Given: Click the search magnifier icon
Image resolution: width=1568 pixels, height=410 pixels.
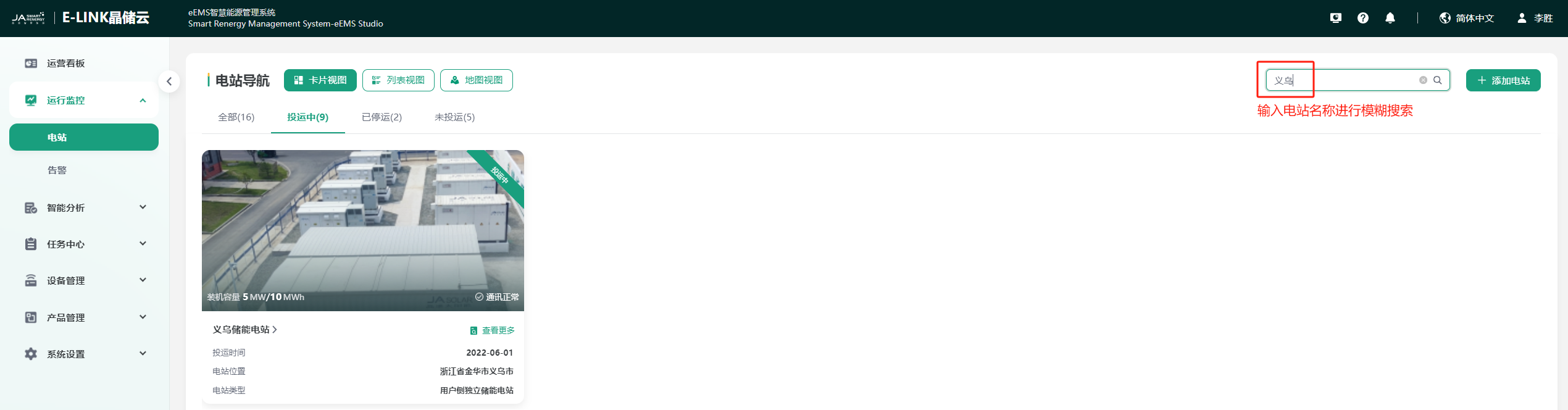Looking at the screenshot, I should [x=1437, y=80].
